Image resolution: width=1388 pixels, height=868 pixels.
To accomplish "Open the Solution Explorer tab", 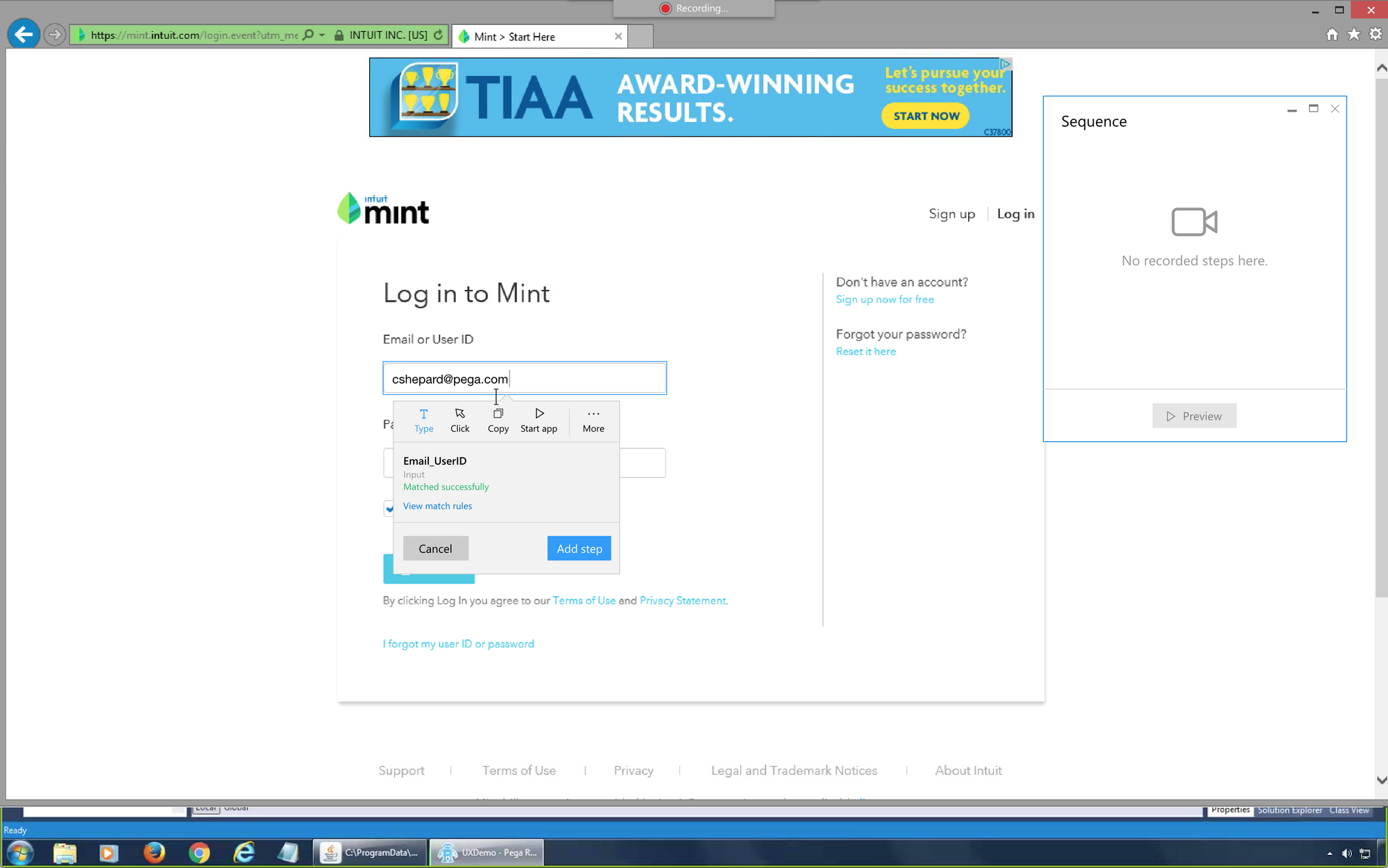I will (1289, 810).
